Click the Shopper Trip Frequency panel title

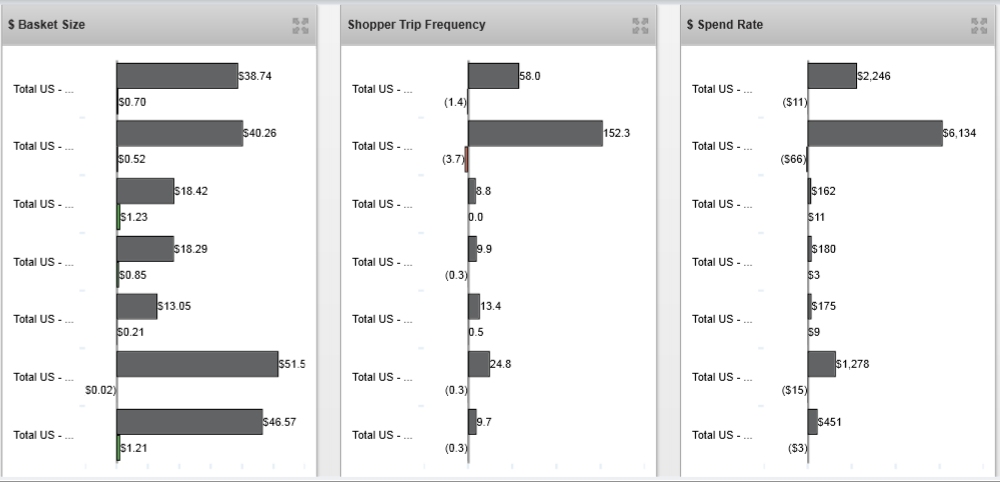coord(416,25)
